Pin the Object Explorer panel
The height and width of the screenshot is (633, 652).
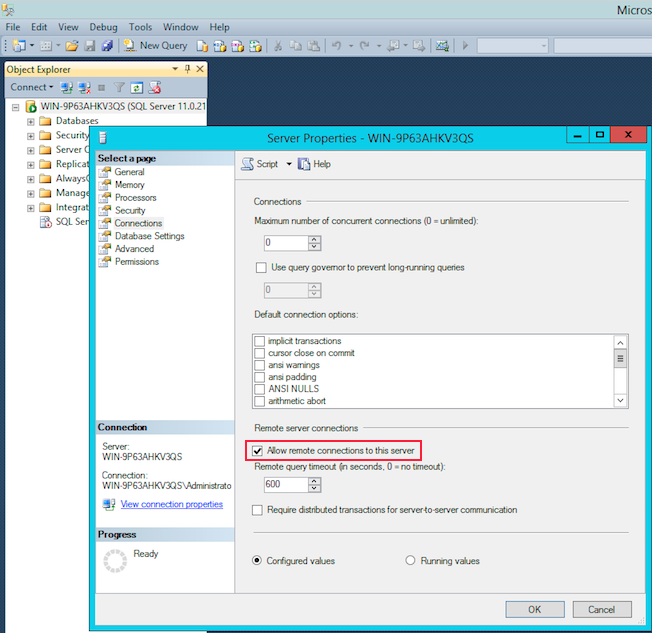pyautogui.click(x=188, y=69)
